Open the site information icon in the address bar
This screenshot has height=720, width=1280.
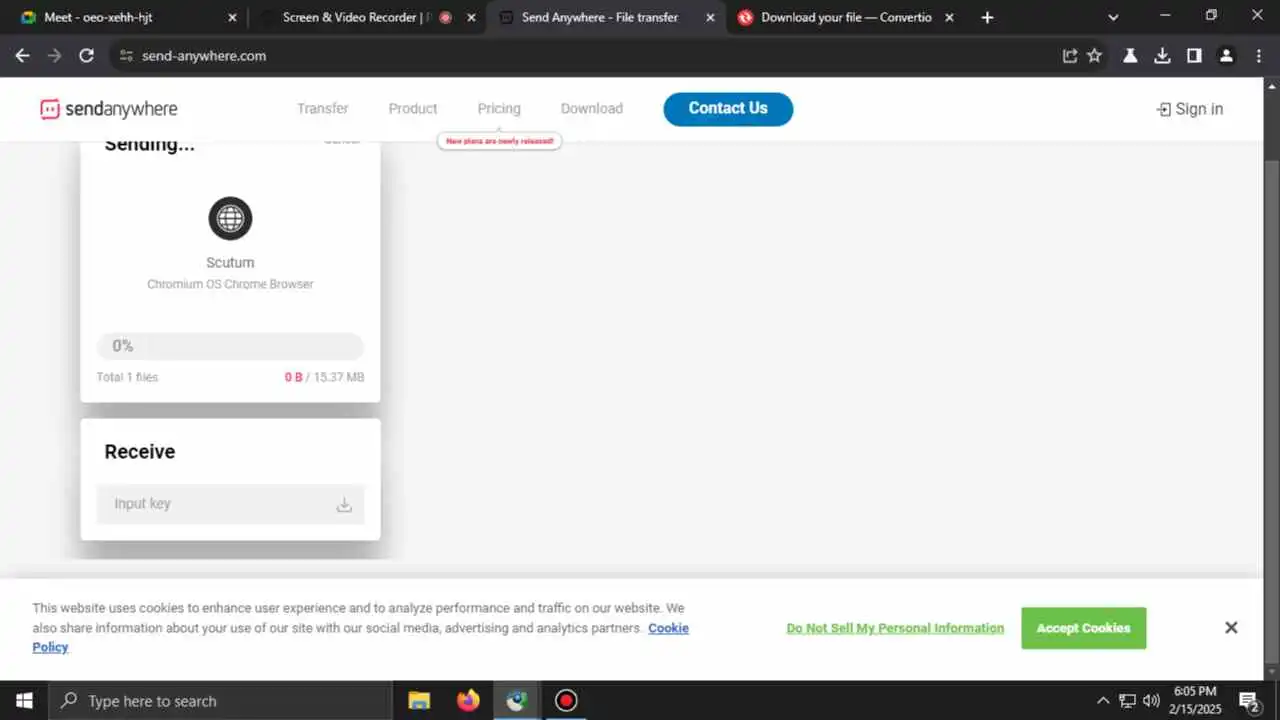pos(126,56)
